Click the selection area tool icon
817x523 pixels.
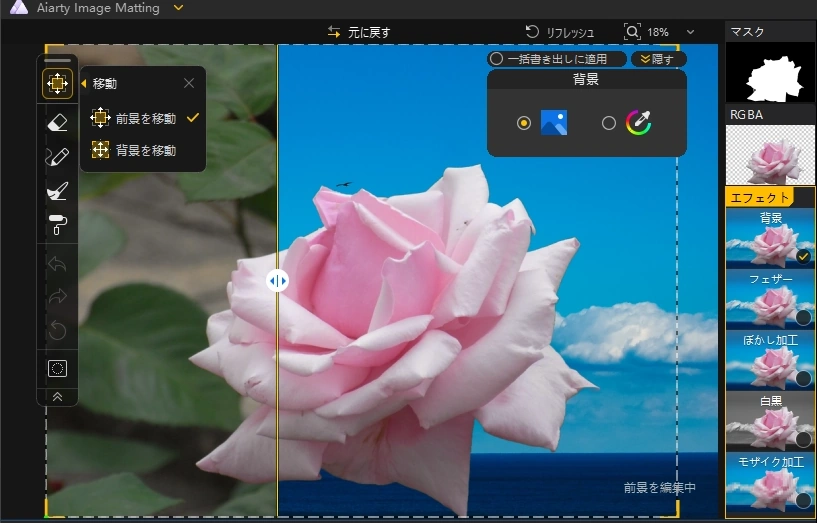[57, 368]
